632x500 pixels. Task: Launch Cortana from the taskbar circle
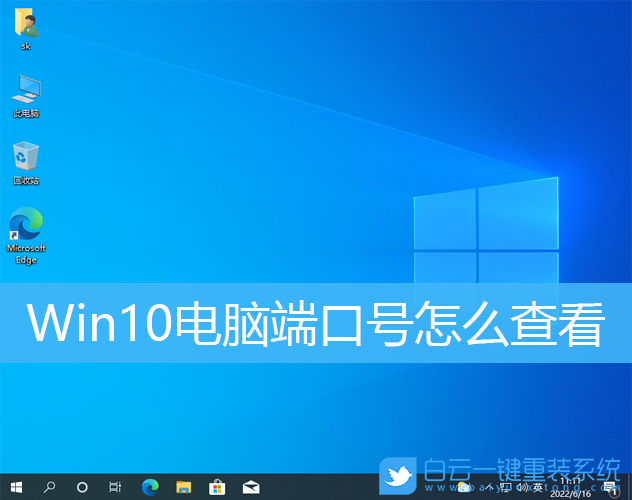click(82, 488)
